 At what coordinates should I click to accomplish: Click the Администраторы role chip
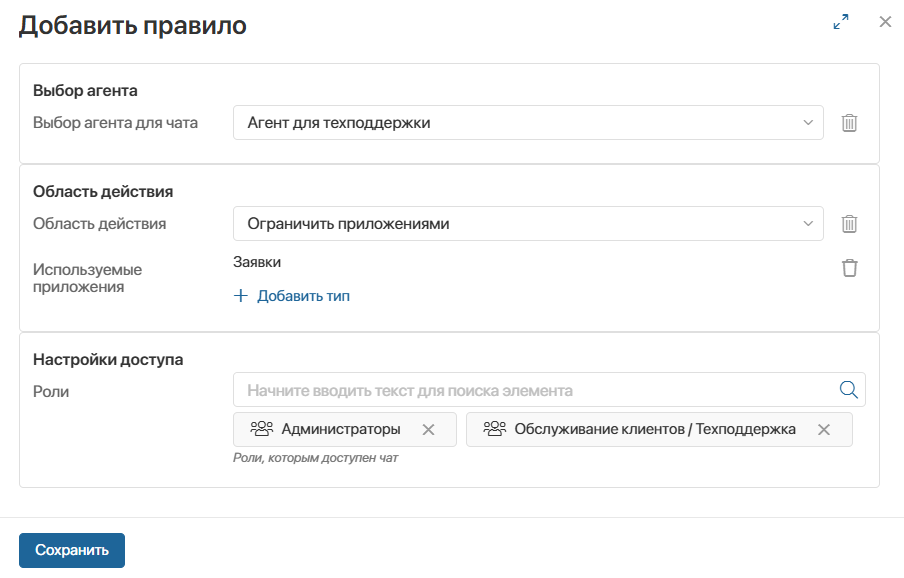(340, 429)
